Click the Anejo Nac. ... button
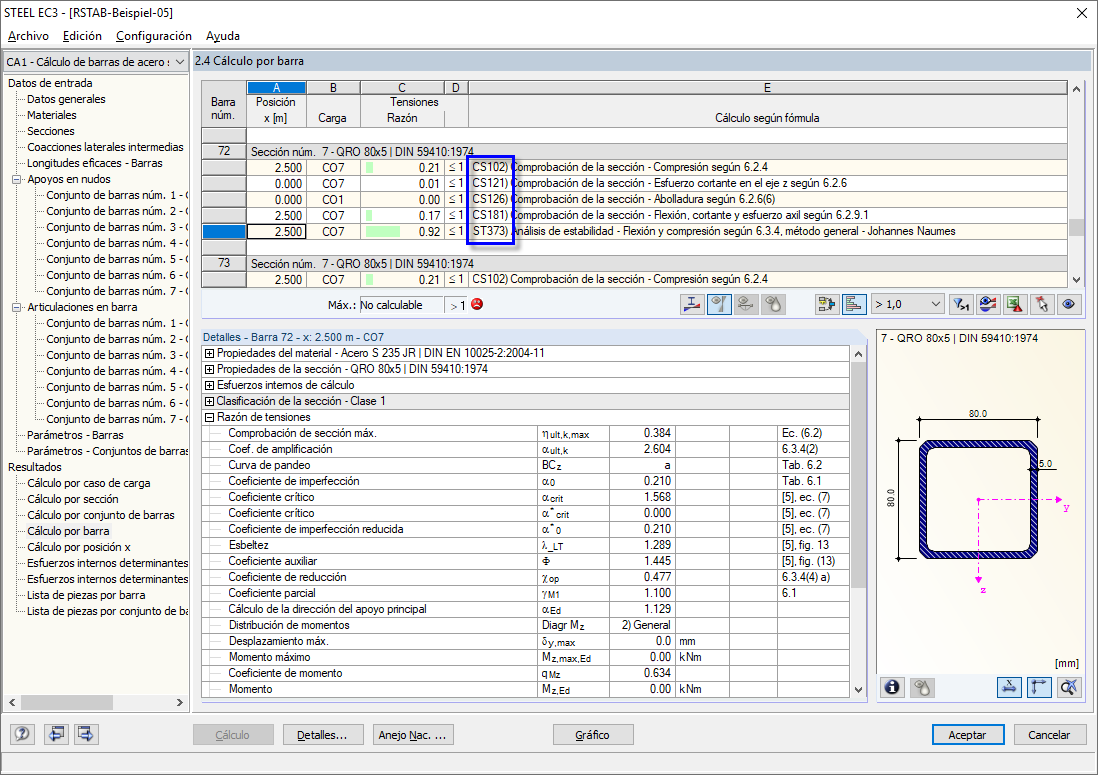 413,734
